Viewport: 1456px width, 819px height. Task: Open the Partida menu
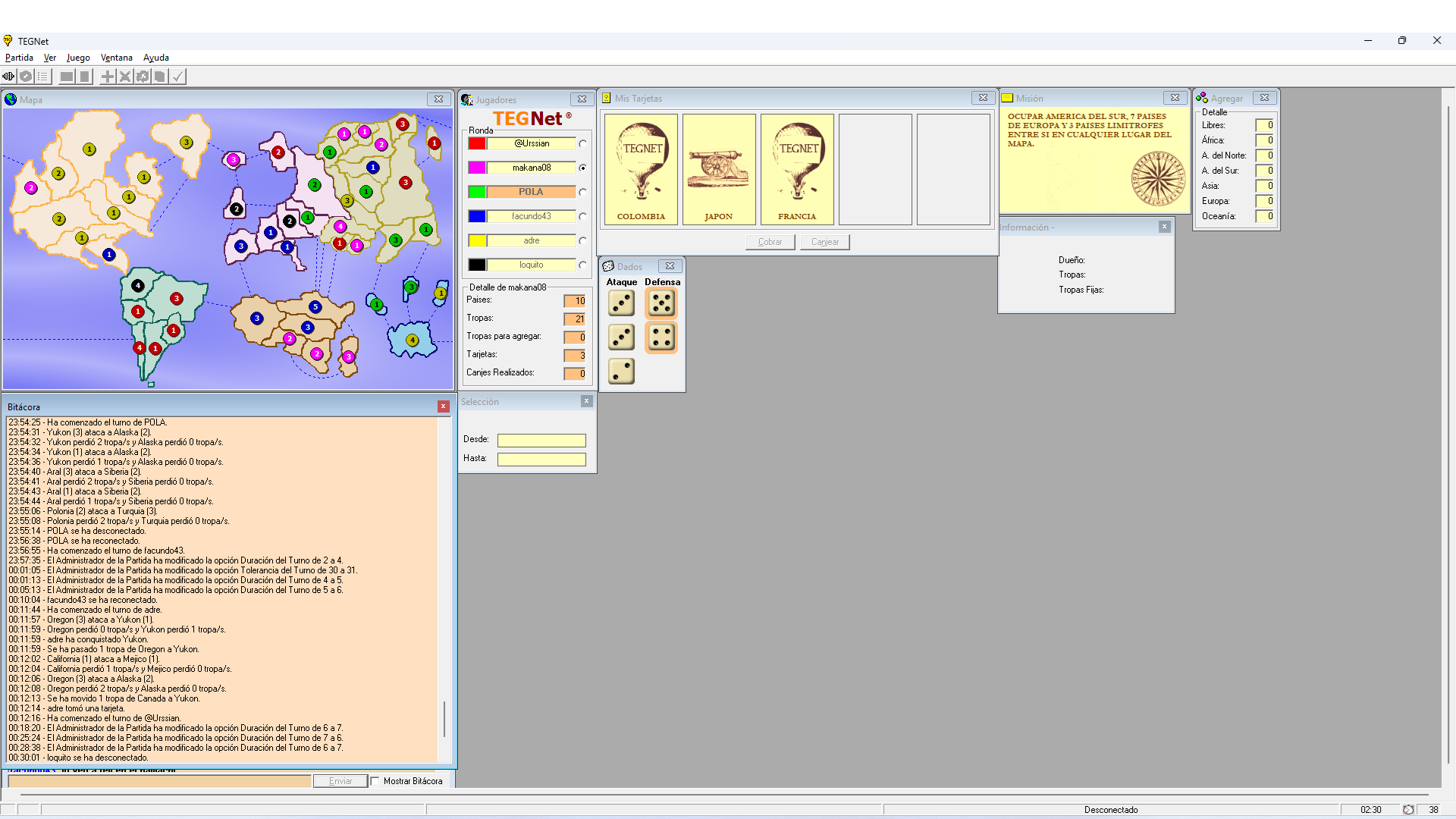(x=19, y=58)
